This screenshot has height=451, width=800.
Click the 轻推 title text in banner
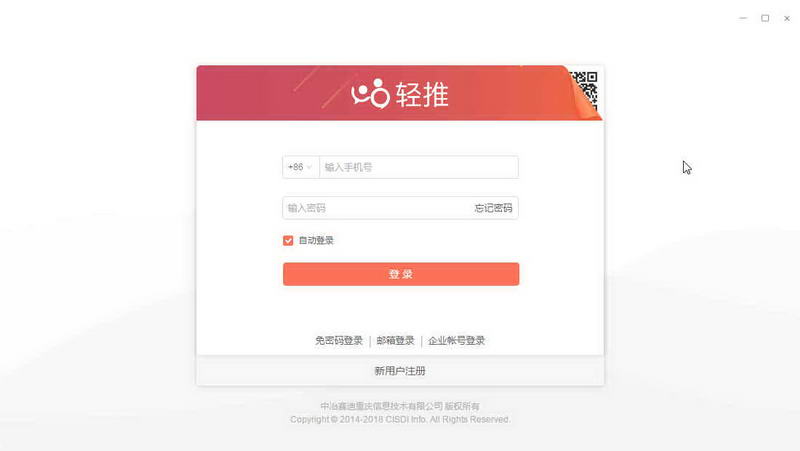pos(422,94)
